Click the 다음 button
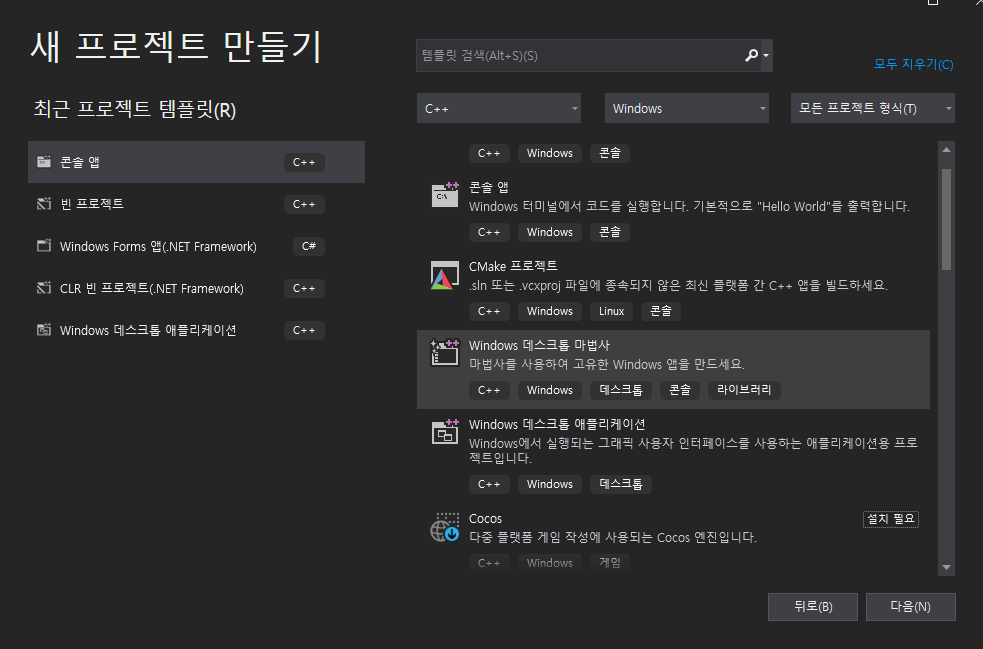The image size is (983, 649). [910, 606]
